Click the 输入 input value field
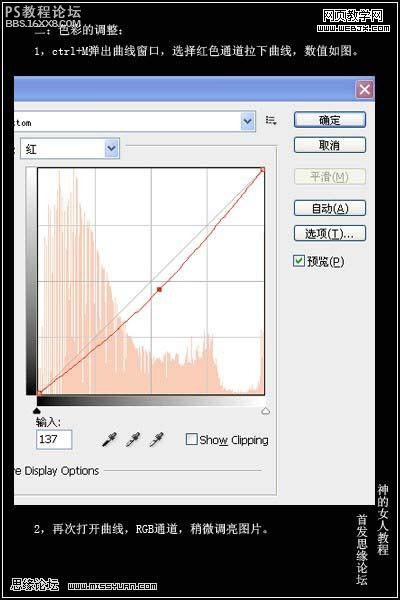The width and height of the screenshot is (400, 600). pyautogui.click(x=54, y=439)
